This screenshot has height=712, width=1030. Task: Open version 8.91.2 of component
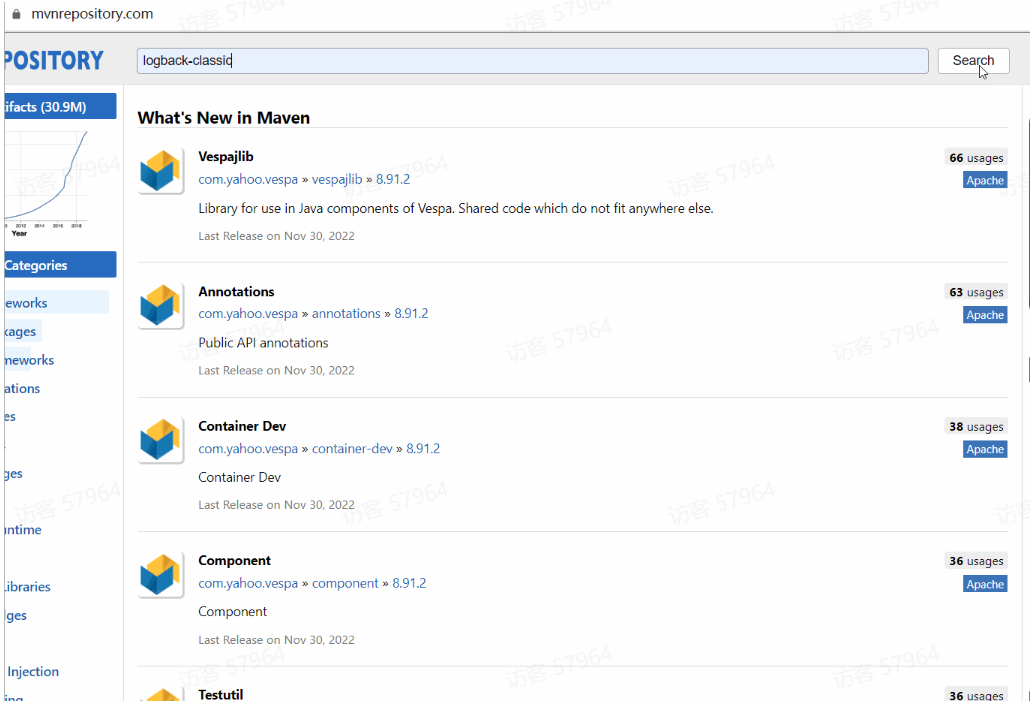pyautogui.click(x=409, y=583)
